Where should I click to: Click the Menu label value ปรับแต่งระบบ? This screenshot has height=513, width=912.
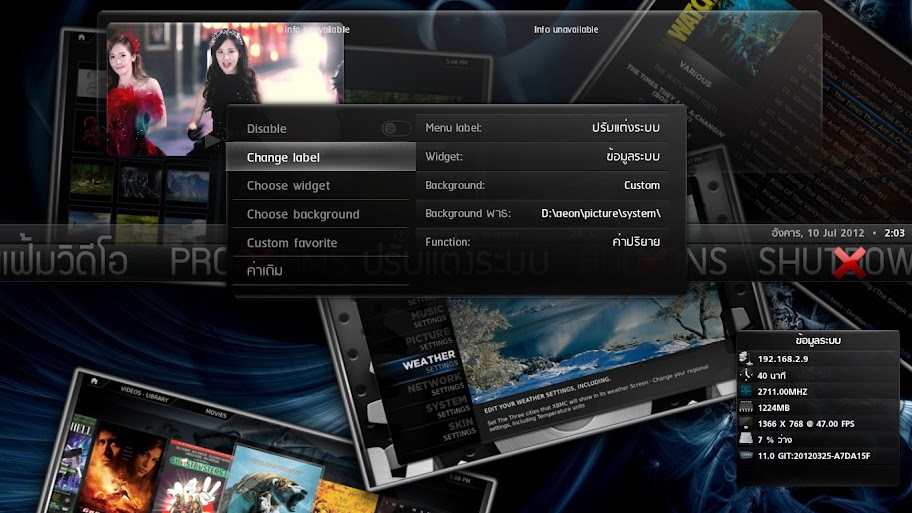(x=626, y=127)
